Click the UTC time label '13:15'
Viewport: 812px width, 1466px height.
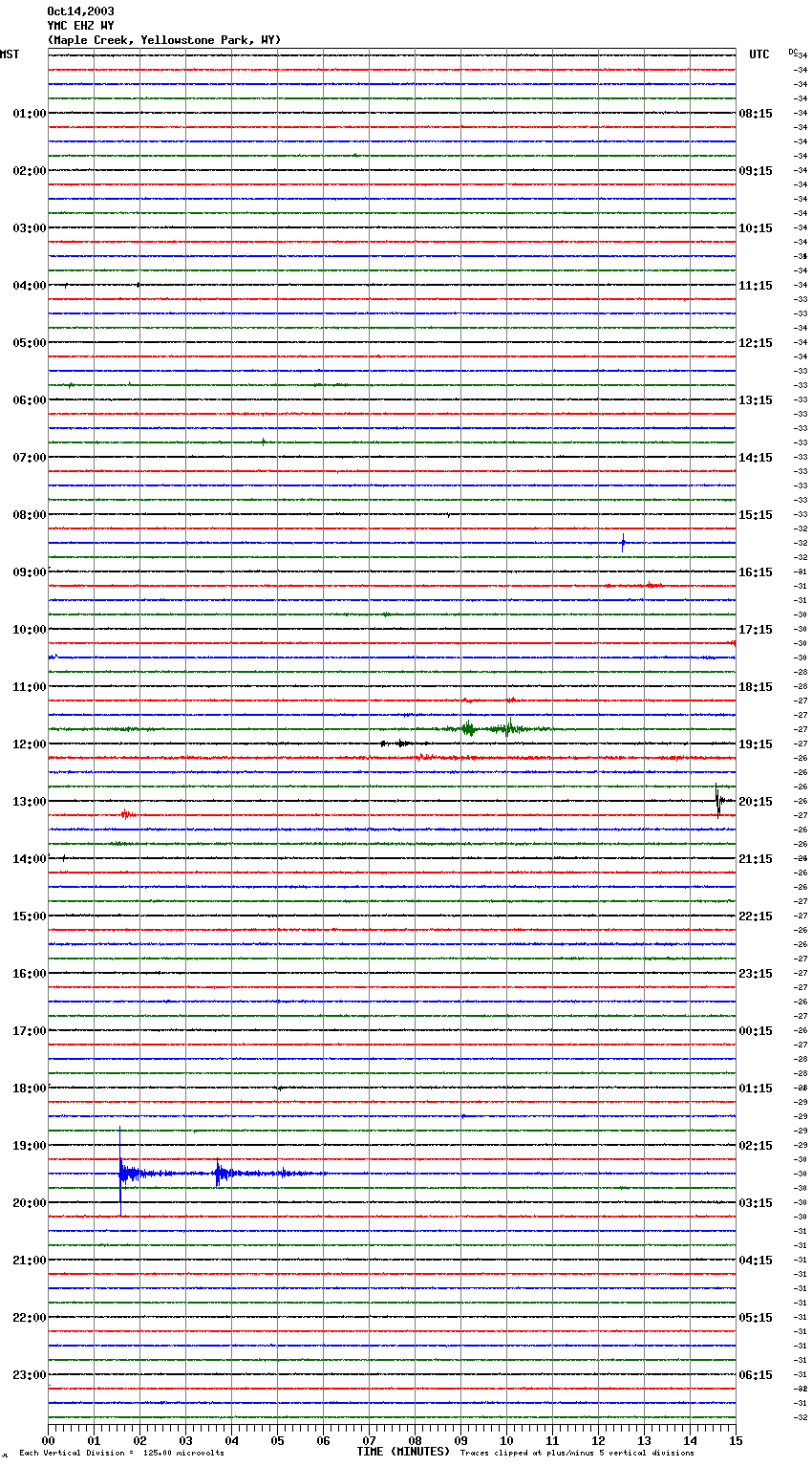[756, 400]
